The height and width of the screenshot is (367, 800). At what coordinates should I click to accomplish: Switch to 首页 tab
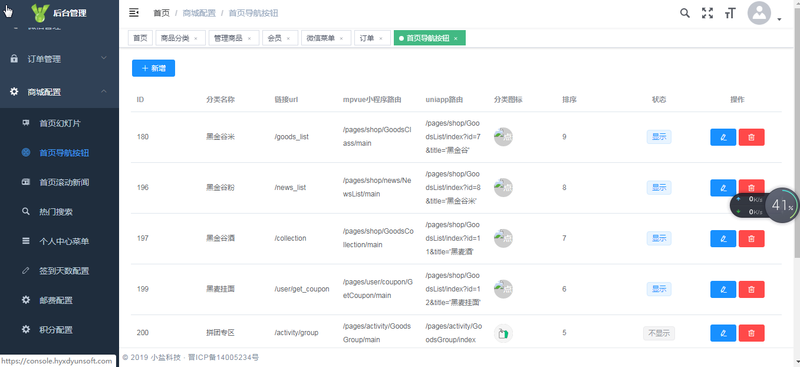click(x=140, y=38)
